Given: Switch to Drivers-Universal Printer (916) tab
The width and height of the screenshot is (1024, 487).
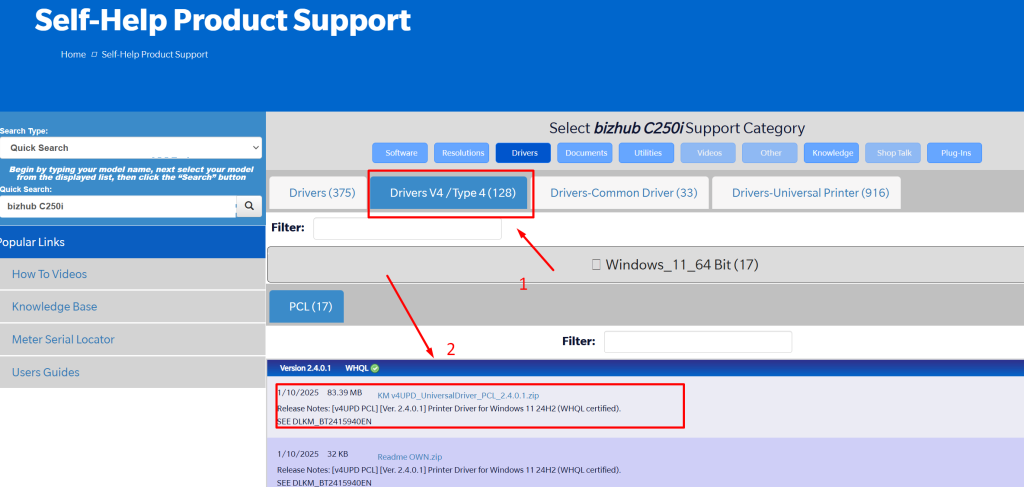Looking at the screenshot, I should [x=807, y=193].
